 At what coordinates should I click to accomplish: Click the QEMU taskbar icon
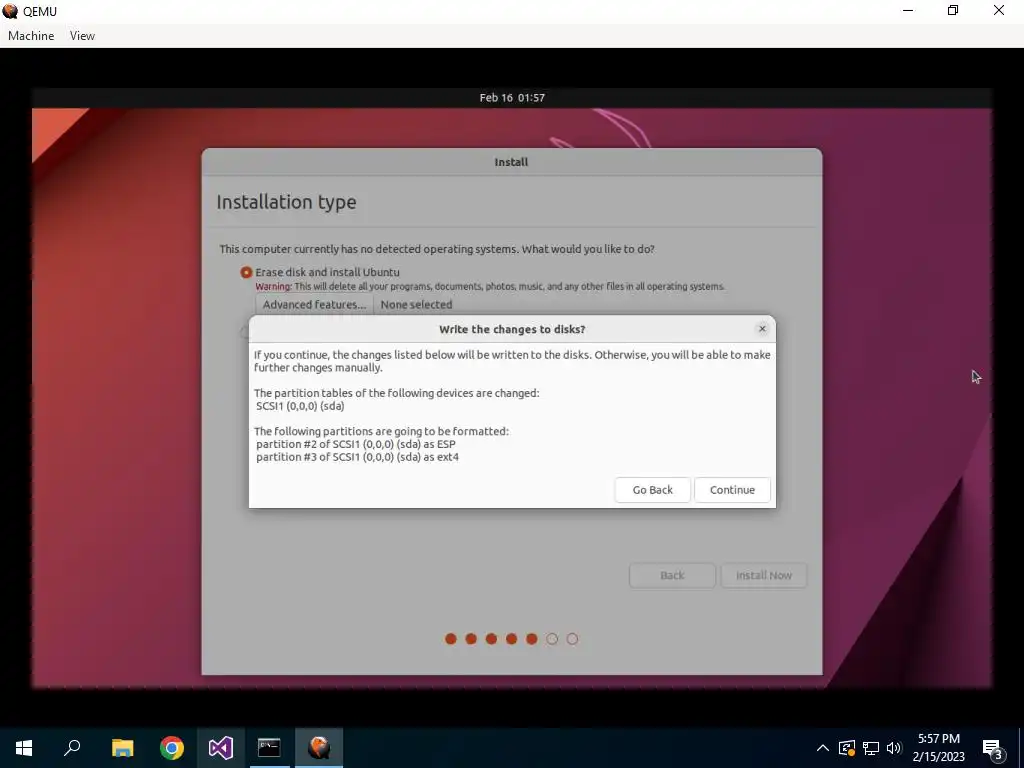319,748
